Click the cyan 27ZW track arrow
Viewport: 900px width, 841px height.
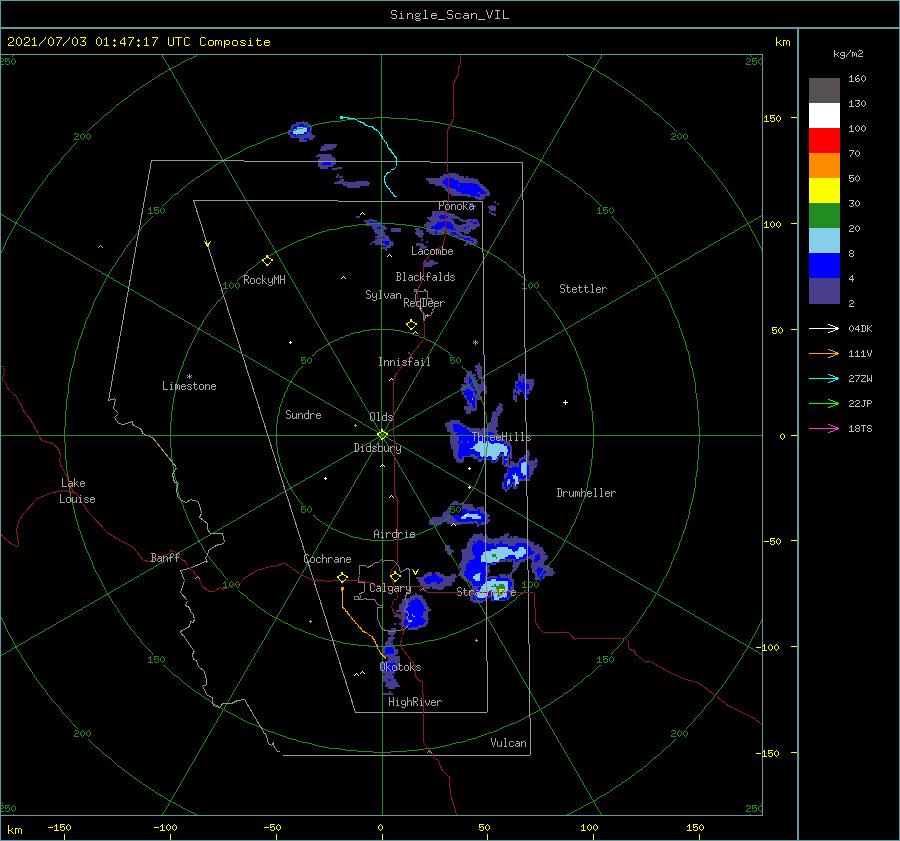click(824, 378)
